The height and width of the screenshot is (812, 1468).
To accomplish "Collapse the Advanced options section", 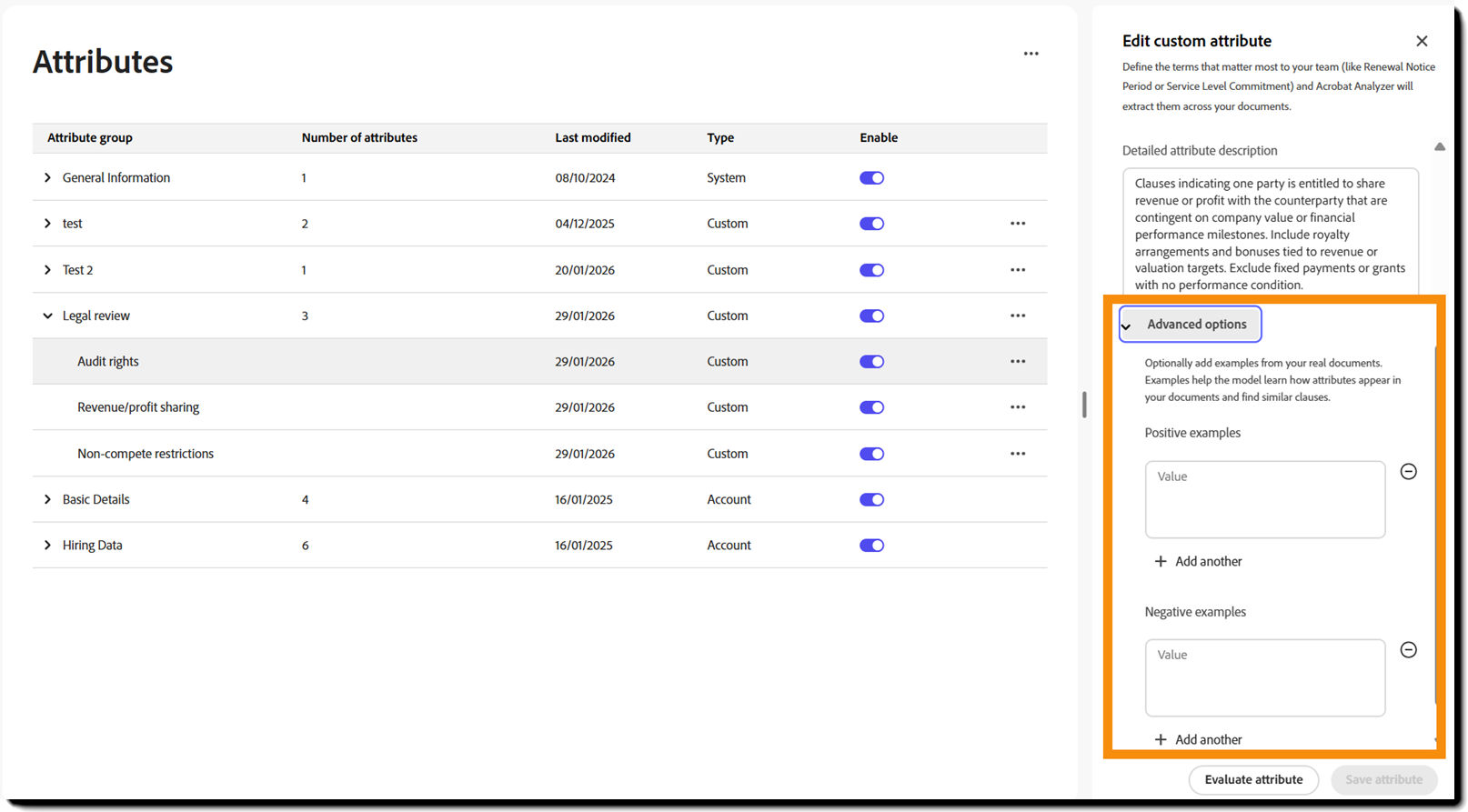I will tap(1190, 325).
